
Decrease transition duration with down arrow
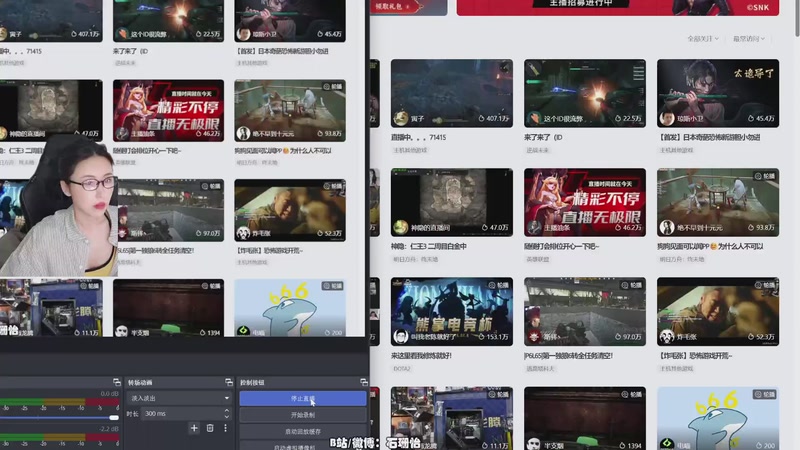(x=227, y=416)
